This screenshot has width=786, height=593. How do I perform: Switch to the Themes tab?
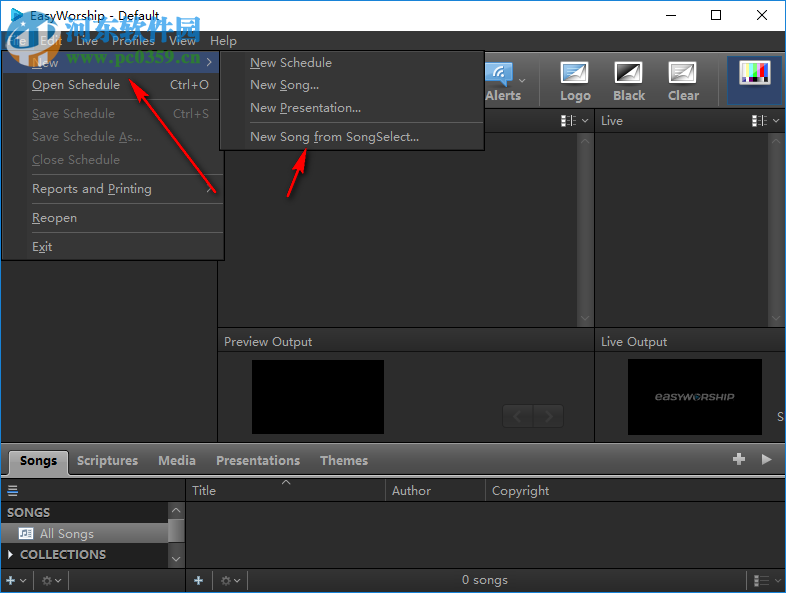[x=344, y=461]
